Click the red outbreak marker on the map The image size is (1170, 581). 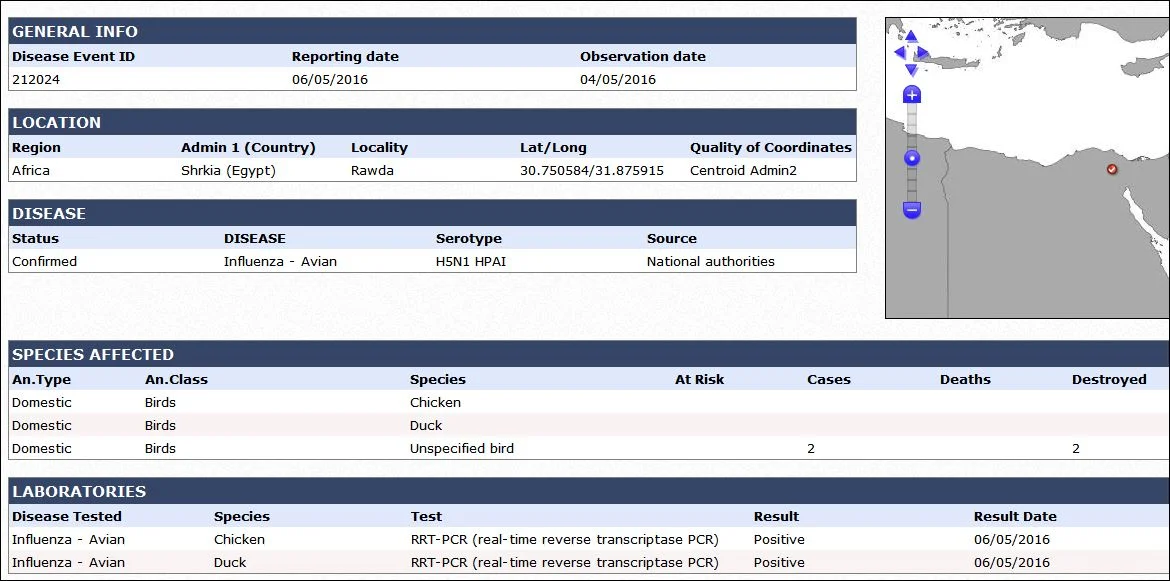(x=1113, y=169)
